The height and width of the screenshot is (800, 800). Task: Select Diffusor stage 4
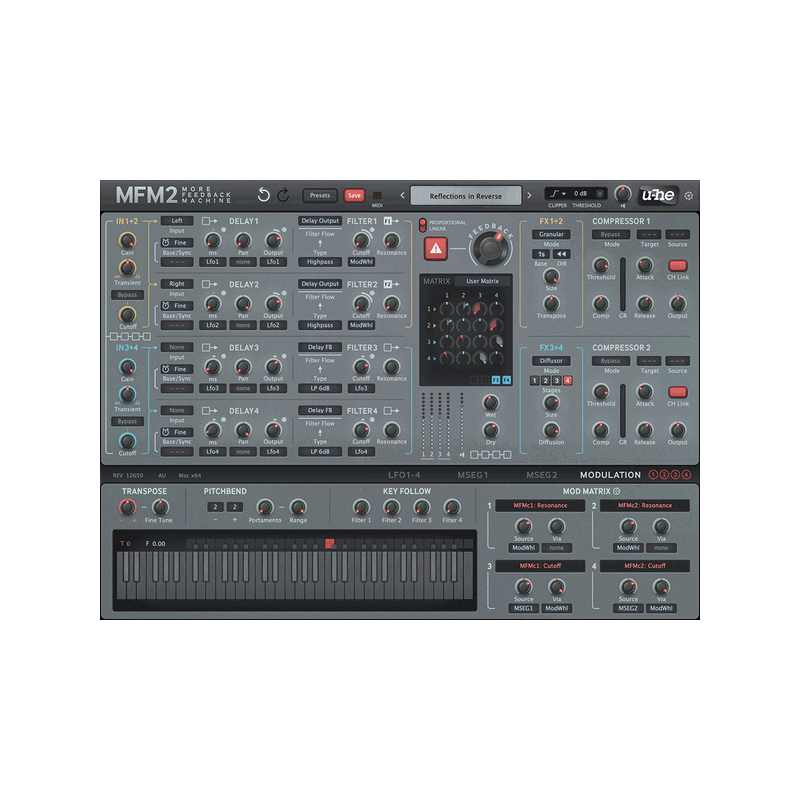click(567, 381)
